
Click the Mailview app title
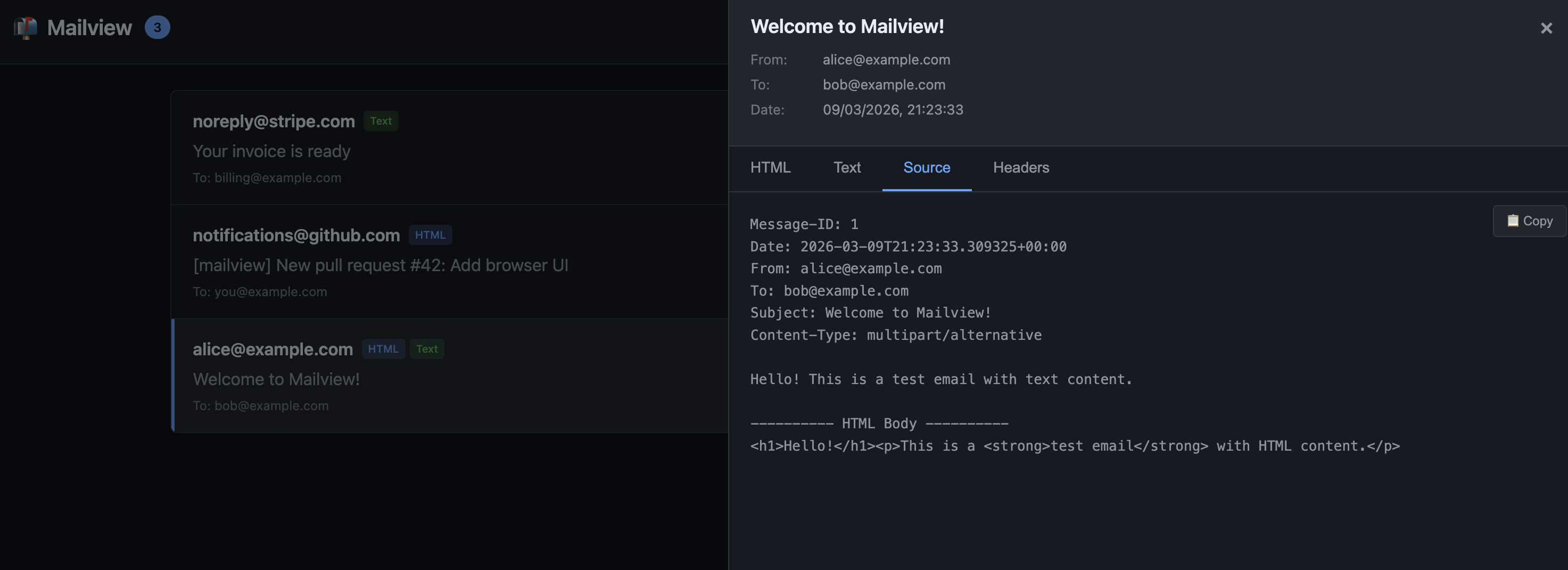point(89,28)
